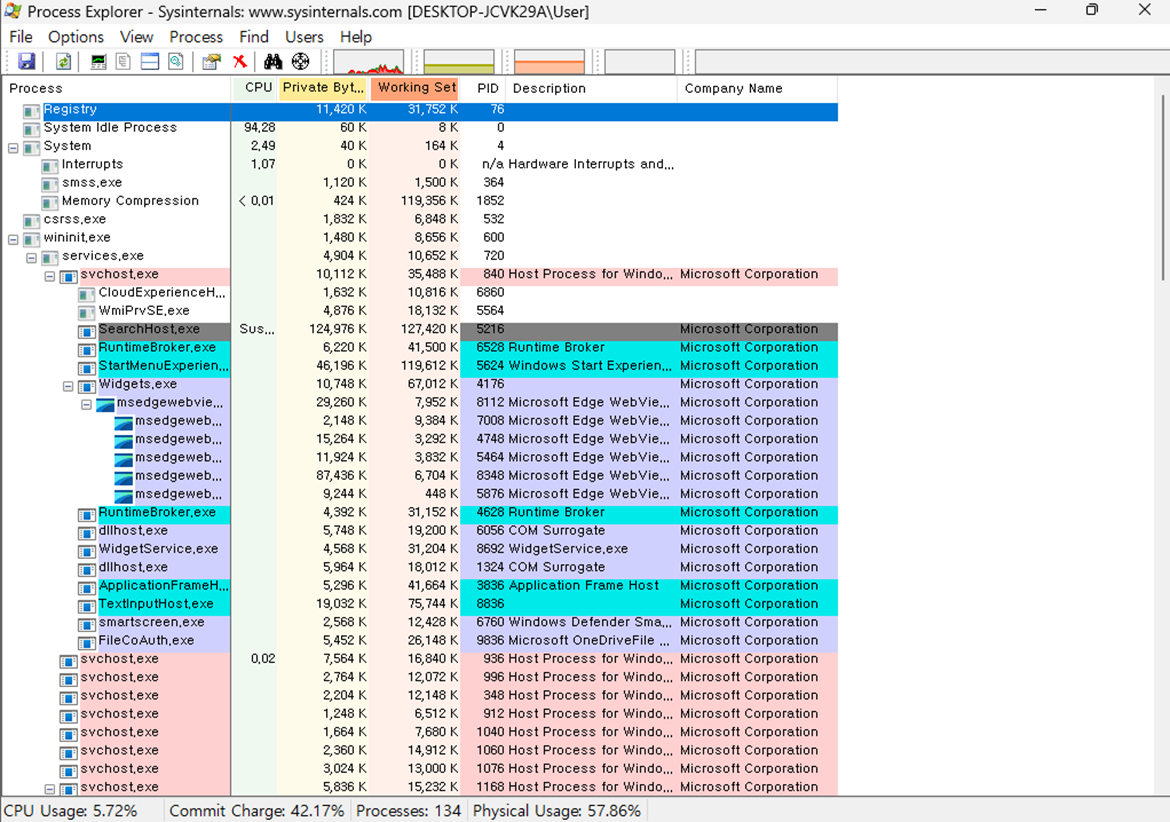Open the View menu
Image resolution: width=1170 pixels, height=822 pixels.
click(x=137, y=37)
